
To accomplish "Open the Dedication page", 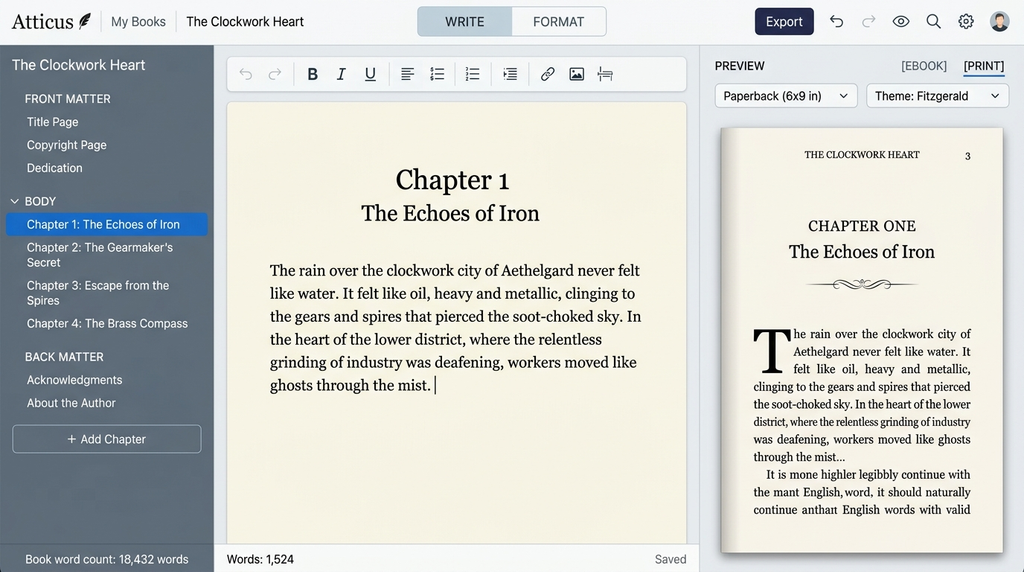I will pos(55,168).
